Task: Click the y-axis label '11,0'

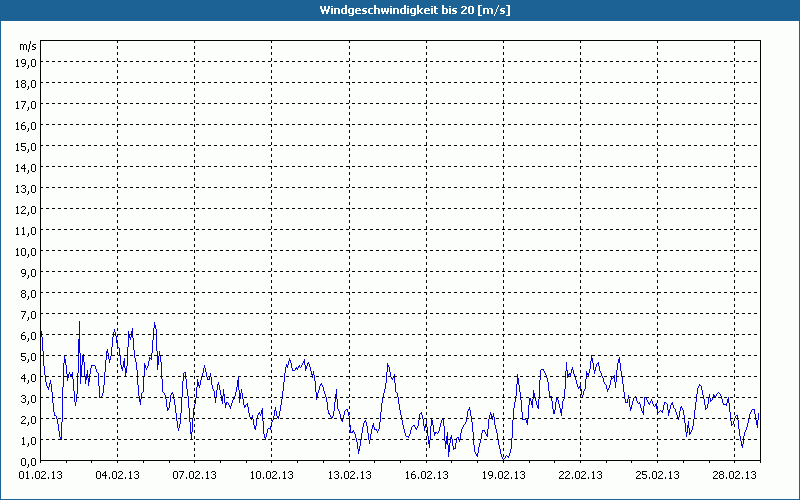Action: pyautogui.click(x=28, y=231)
